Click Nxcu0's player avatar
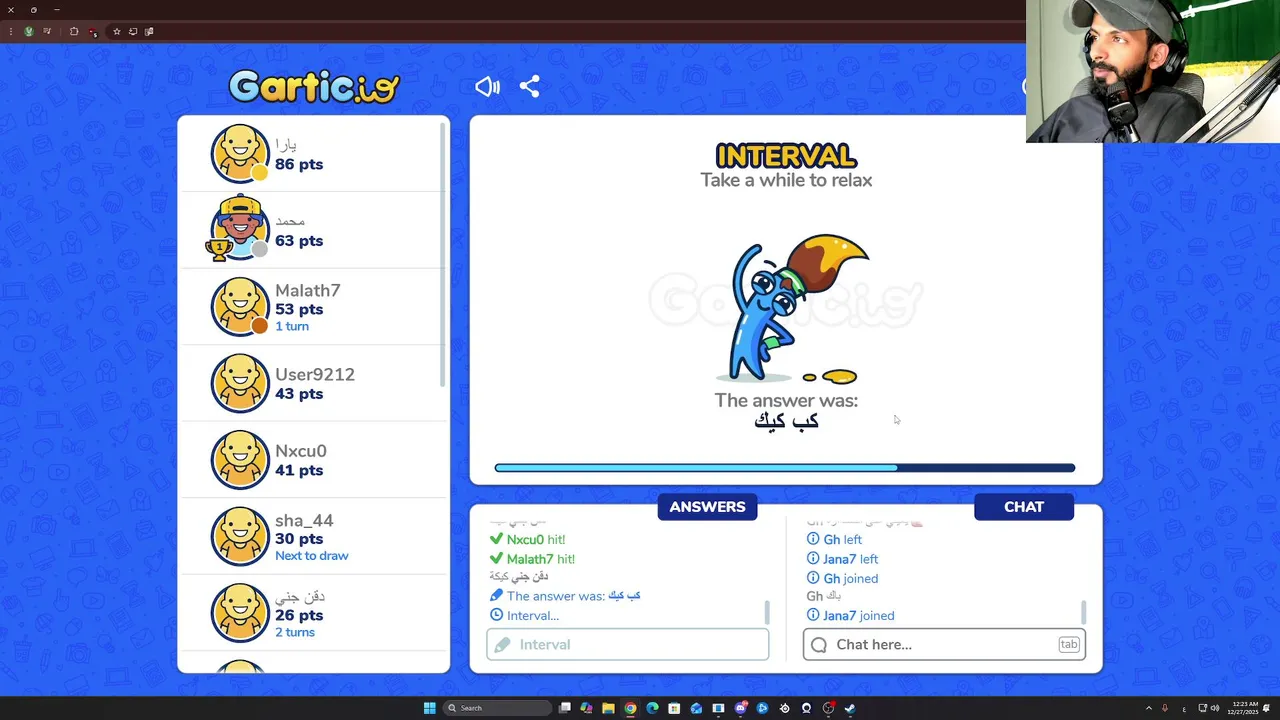The height and width of the screenshot is (720, 1280). point(240,460)
